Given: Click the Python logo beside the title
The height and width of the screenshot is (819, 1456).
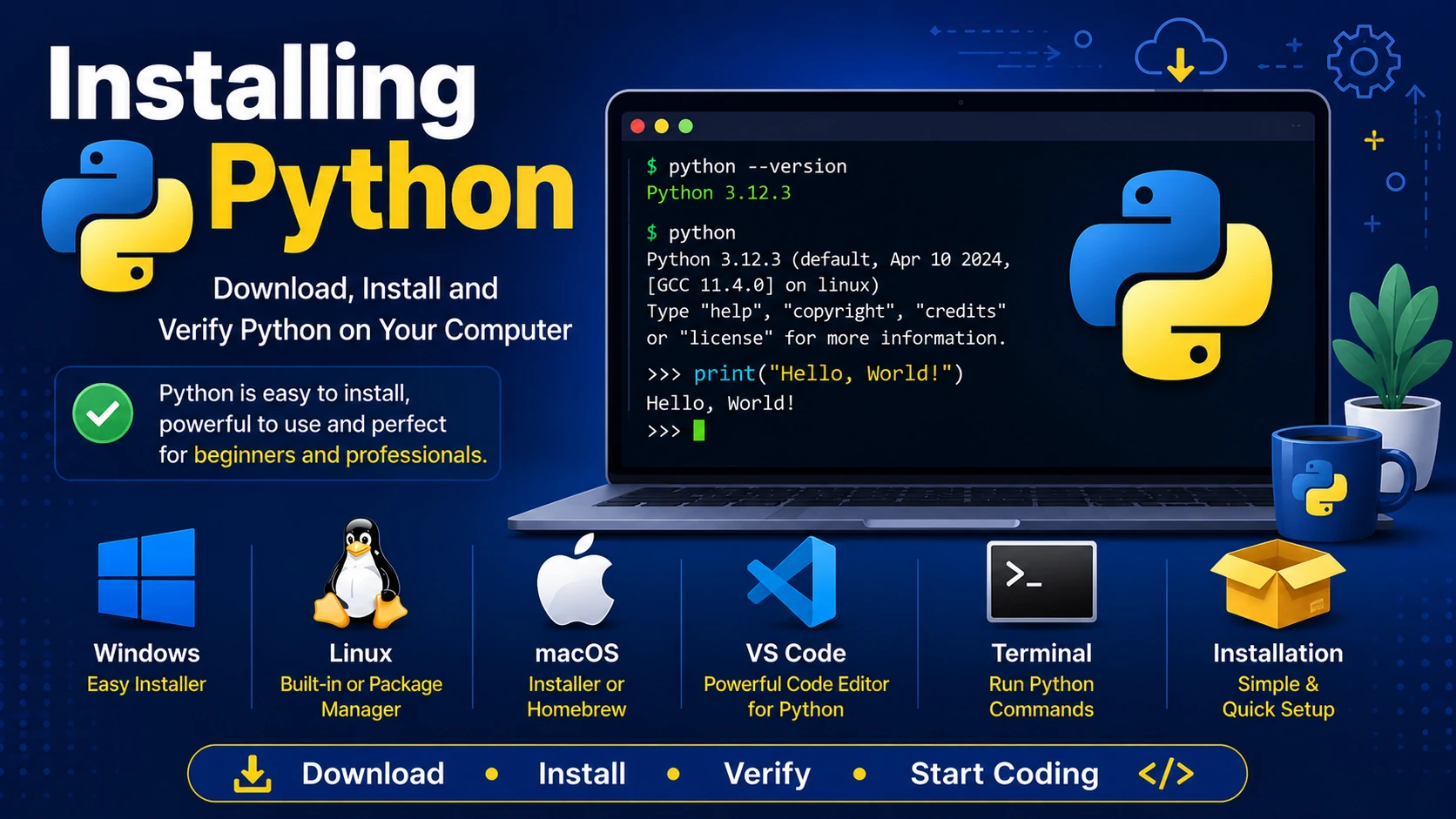Looking at the screenshot, I should (x=117, y=216).
